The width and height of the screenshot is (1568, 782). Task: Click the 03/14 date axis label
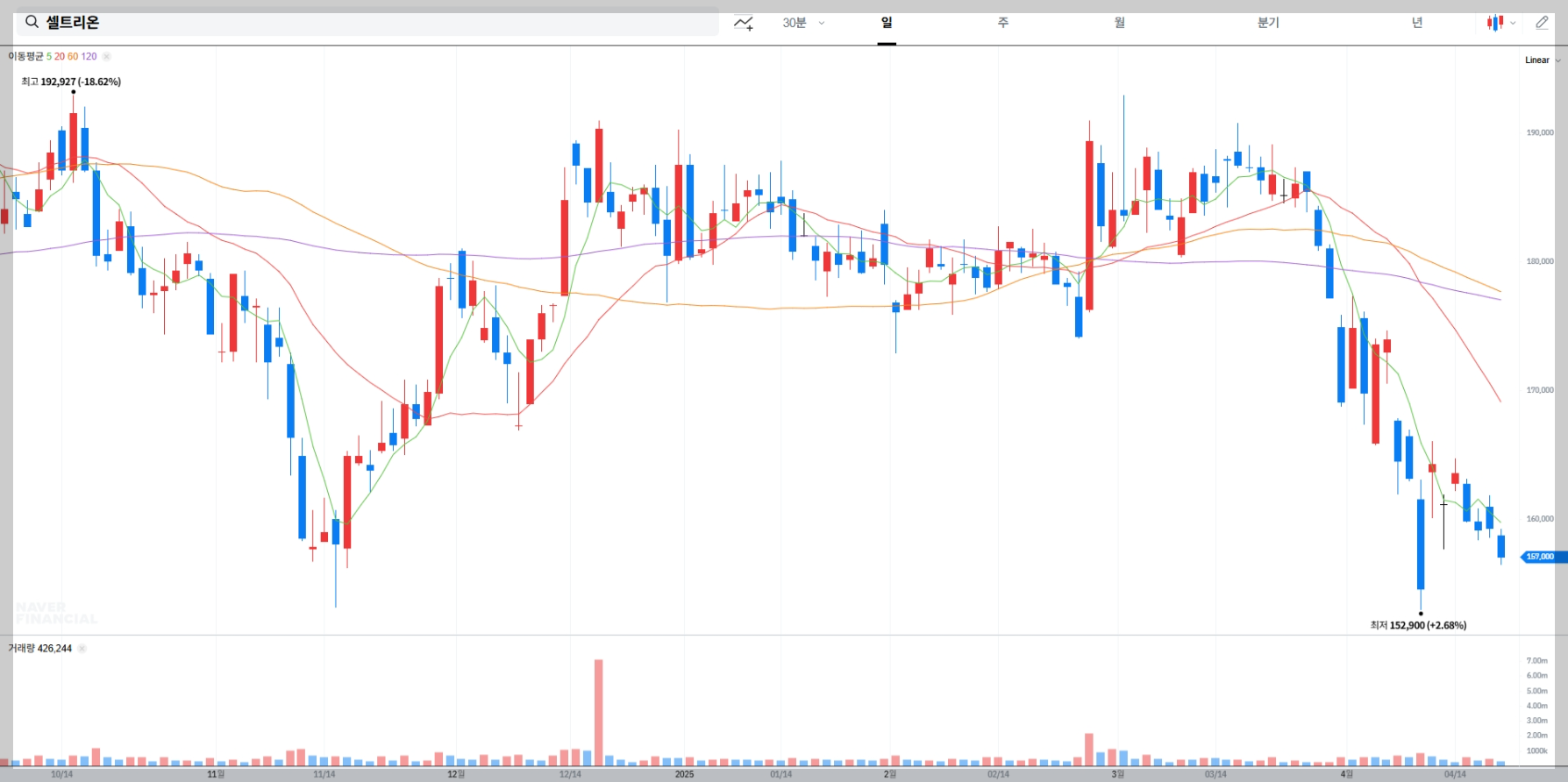pos(1215,774)
